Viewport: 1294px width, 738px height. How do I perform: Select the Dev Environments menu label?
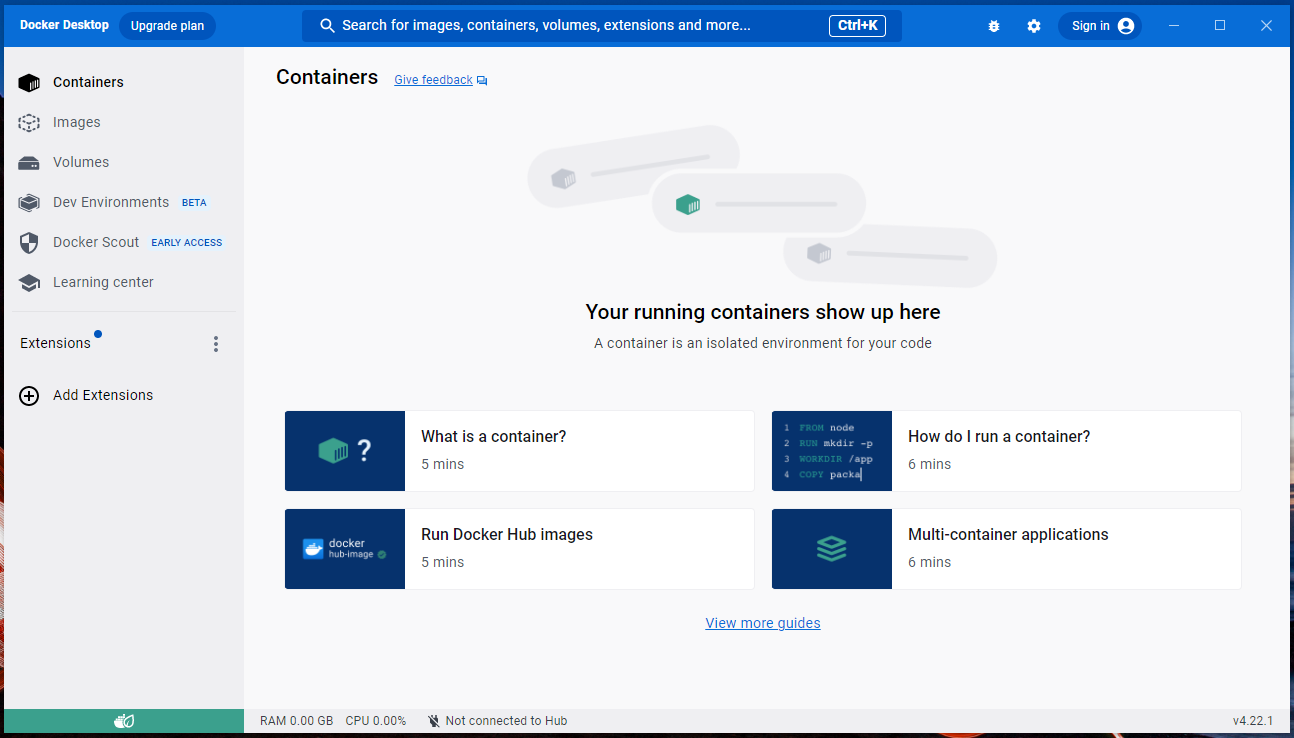(111, 202)
